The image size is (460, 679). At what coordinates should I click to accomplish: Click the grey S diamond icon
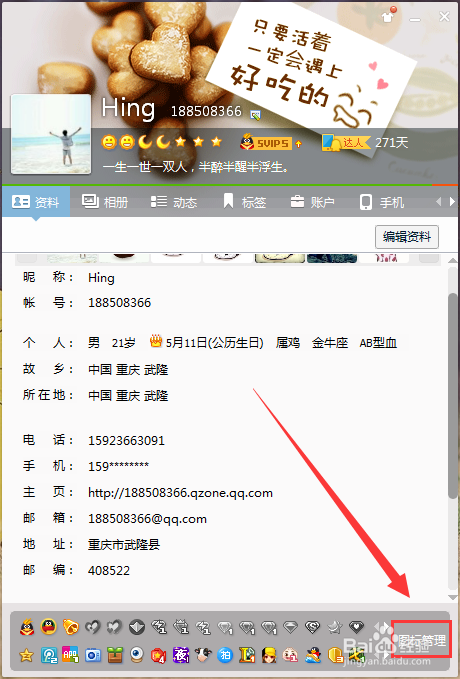(x=312, y=627)
